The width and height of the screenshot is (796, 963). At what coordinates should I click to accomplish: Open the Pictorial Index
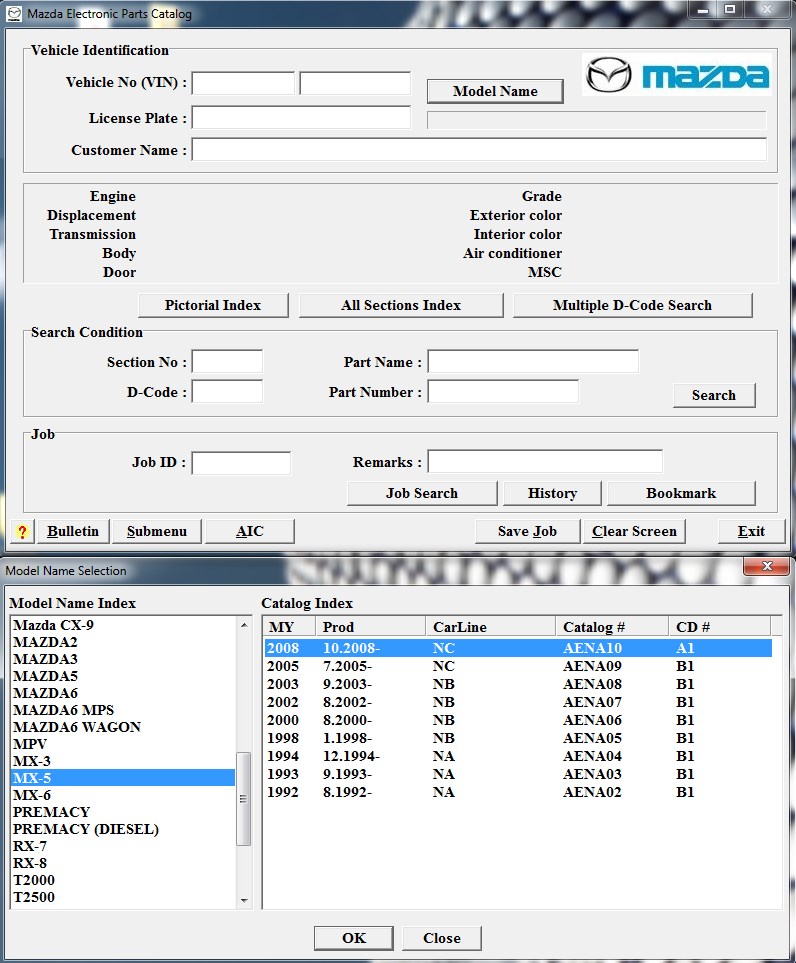pyautogui.click(x=213, y=305)
